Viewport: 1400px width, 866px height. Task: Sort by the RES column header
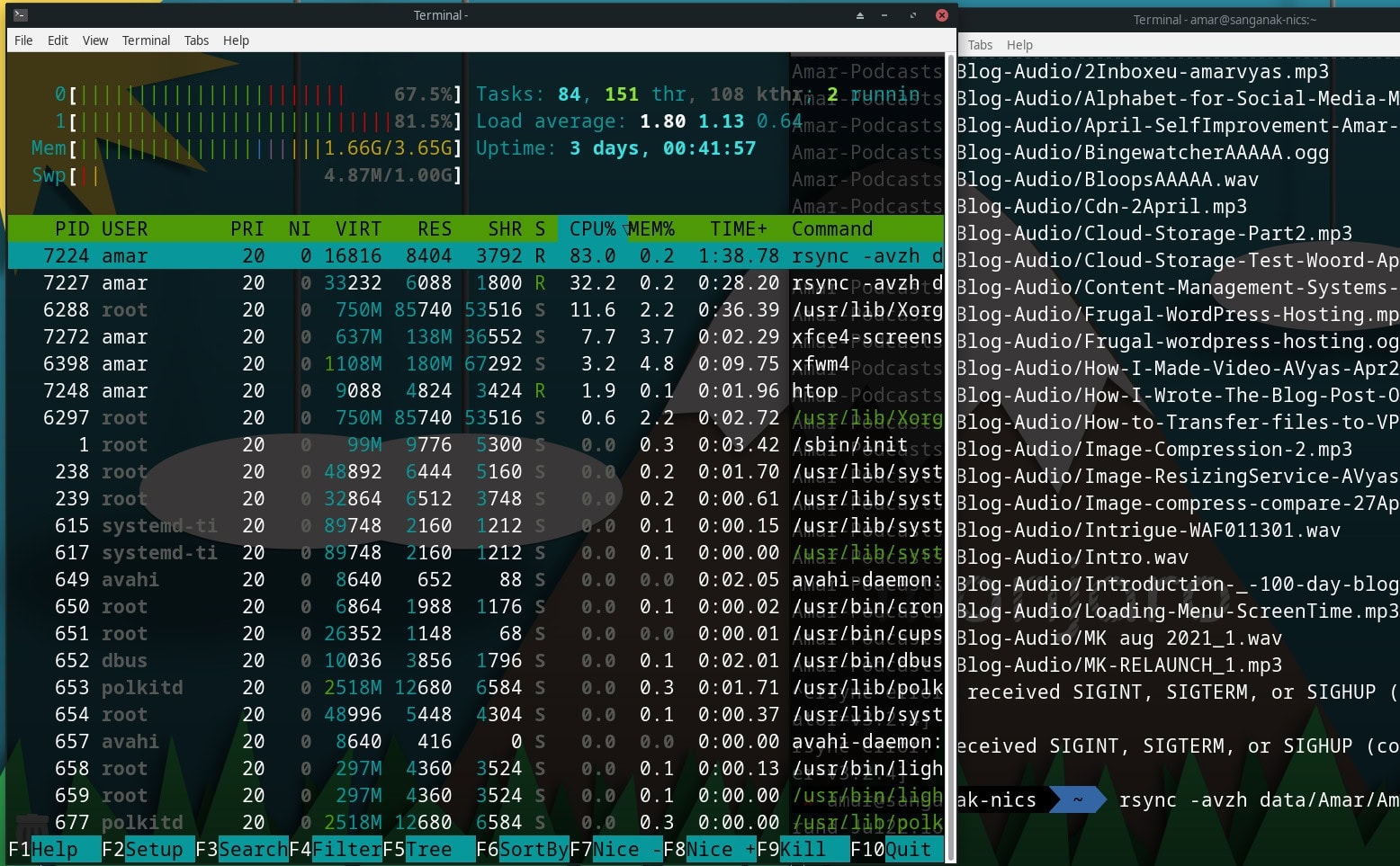(435, 228)
